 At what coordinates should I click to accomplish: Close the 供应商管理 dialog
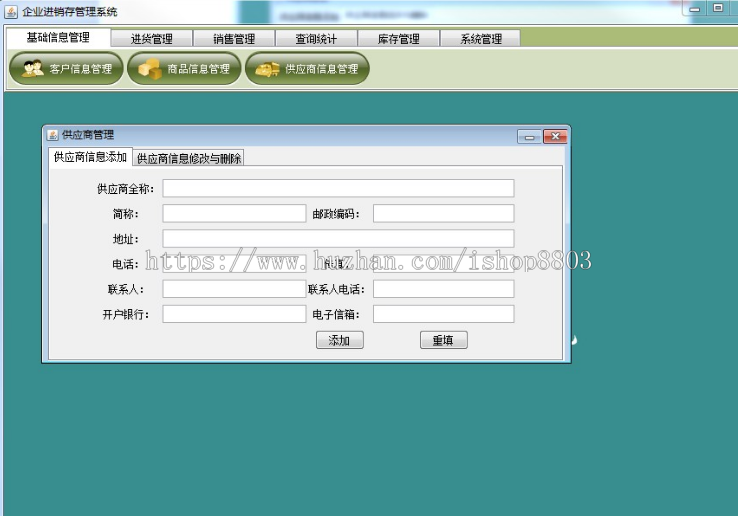(x=555, y=137)
